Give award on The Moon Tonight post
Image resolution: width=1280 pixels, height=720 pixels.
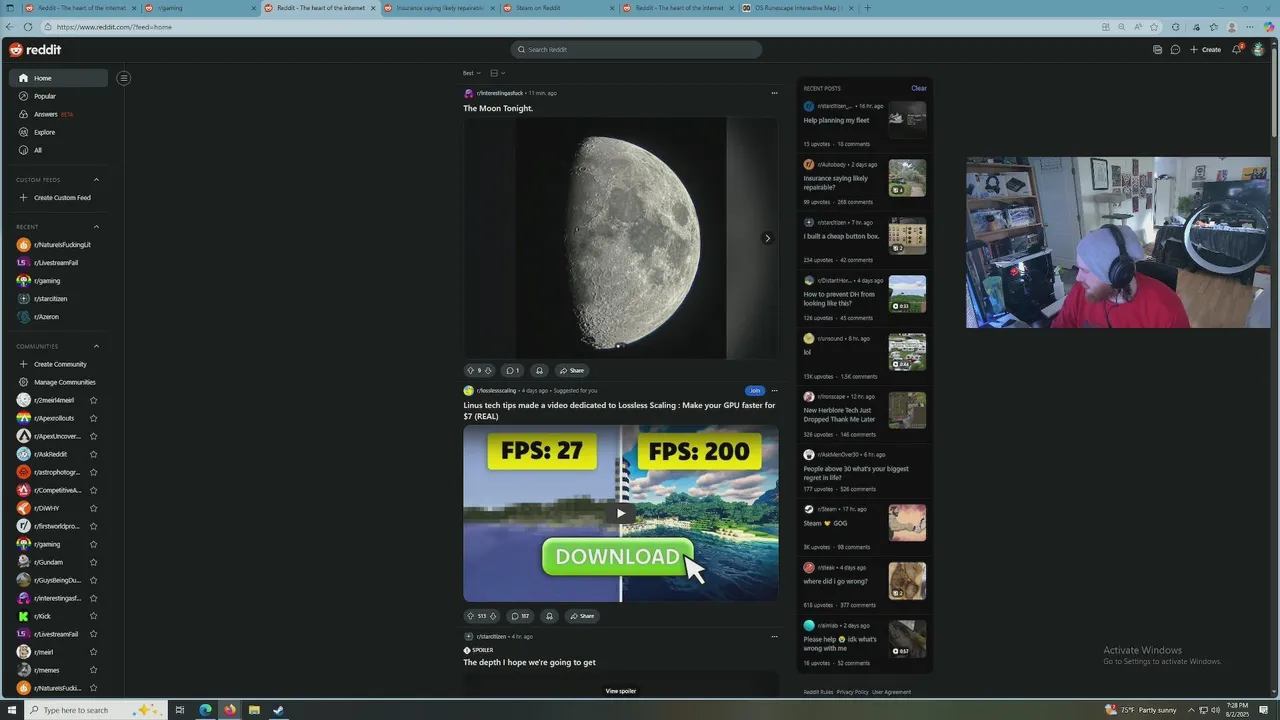(539, 370)
